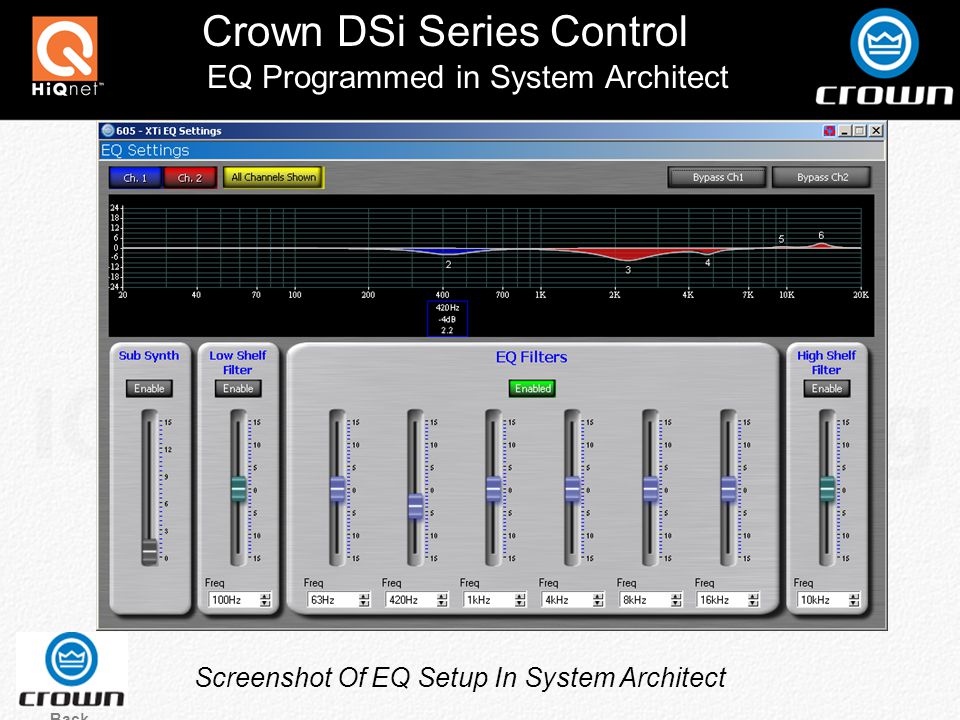Image resolution: width=960 pixels, height=720 pixels.
Task: Click the red-blue icon in title bar
Action: [829, 130]
